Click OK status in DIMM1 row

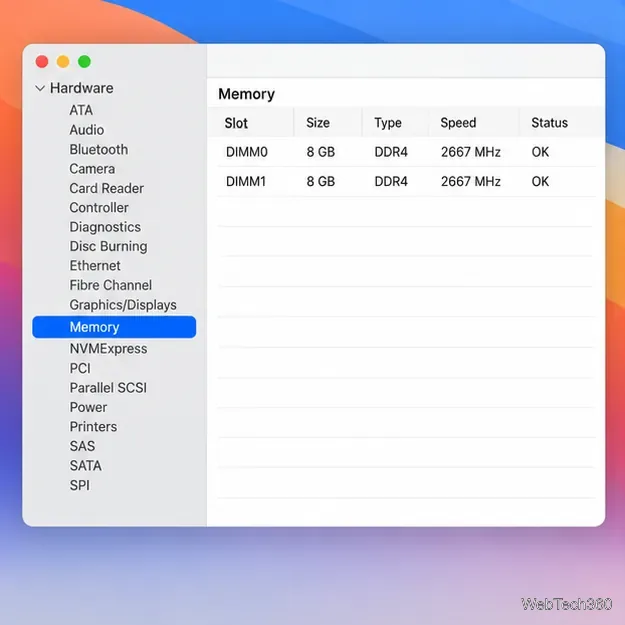tap(540, 181)
